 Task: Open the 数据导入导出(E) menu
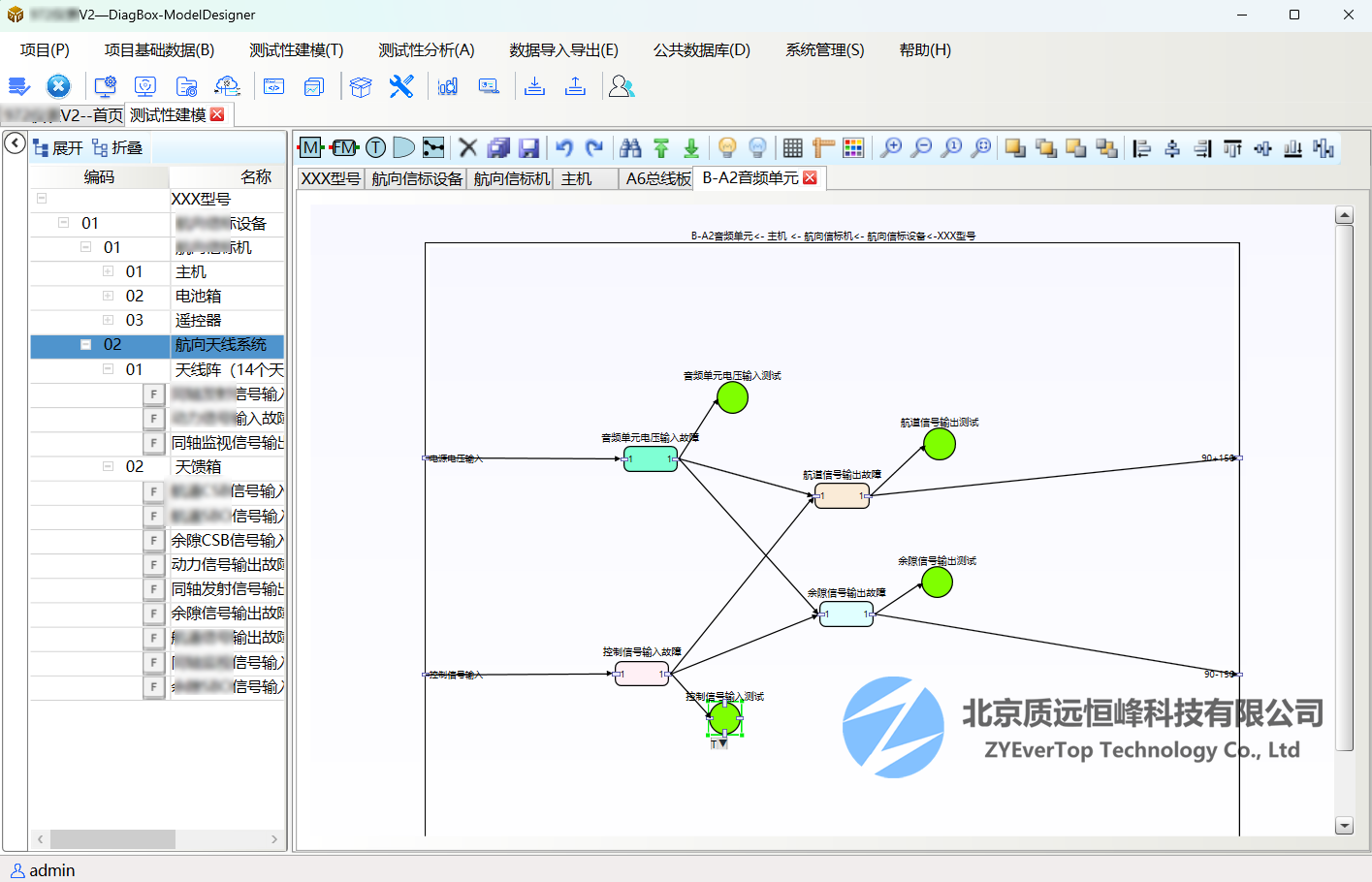click(563, 49)
